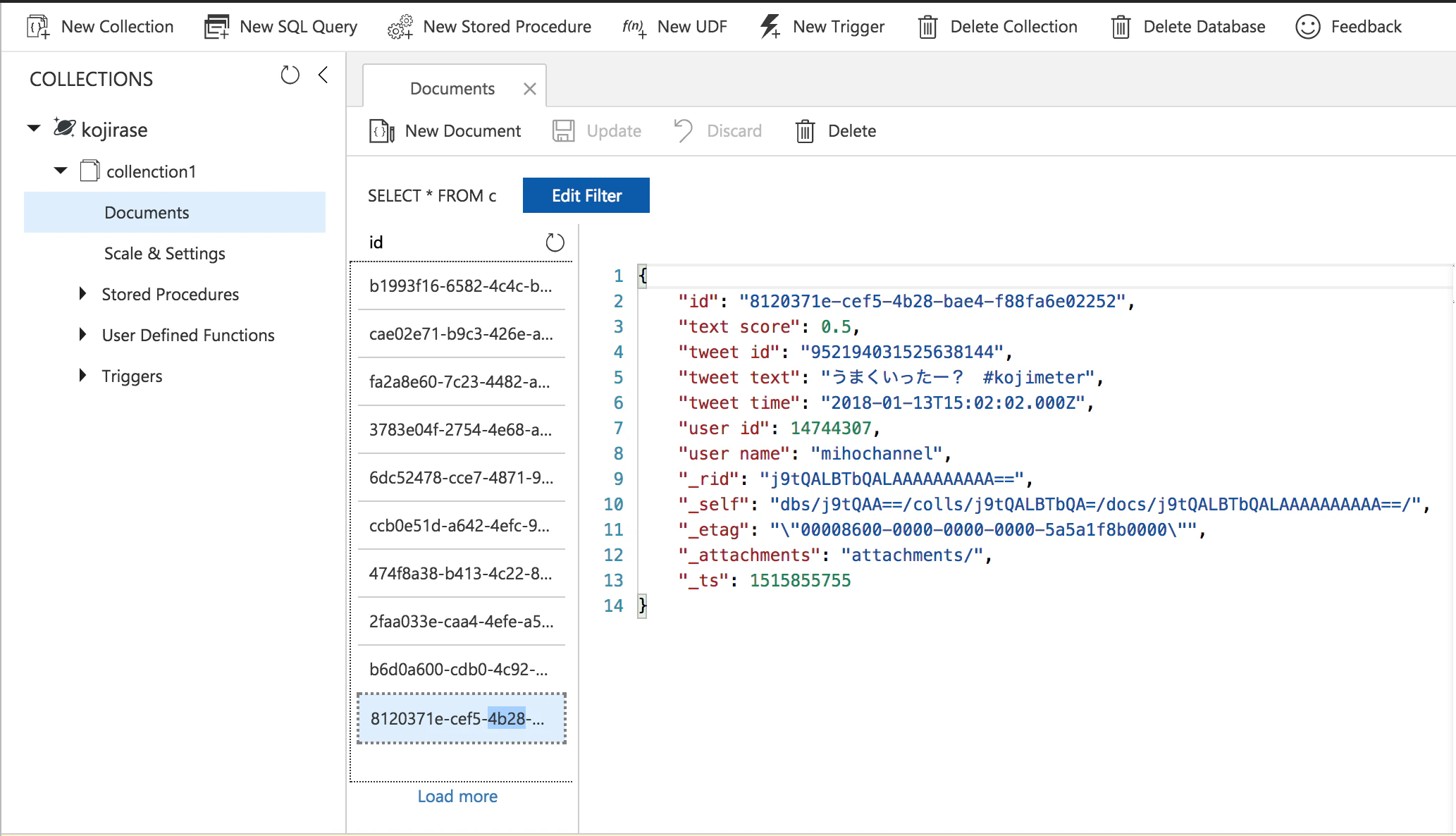Click New SQL Query label
Screen dimensions: 1456x836
(298, 27)
